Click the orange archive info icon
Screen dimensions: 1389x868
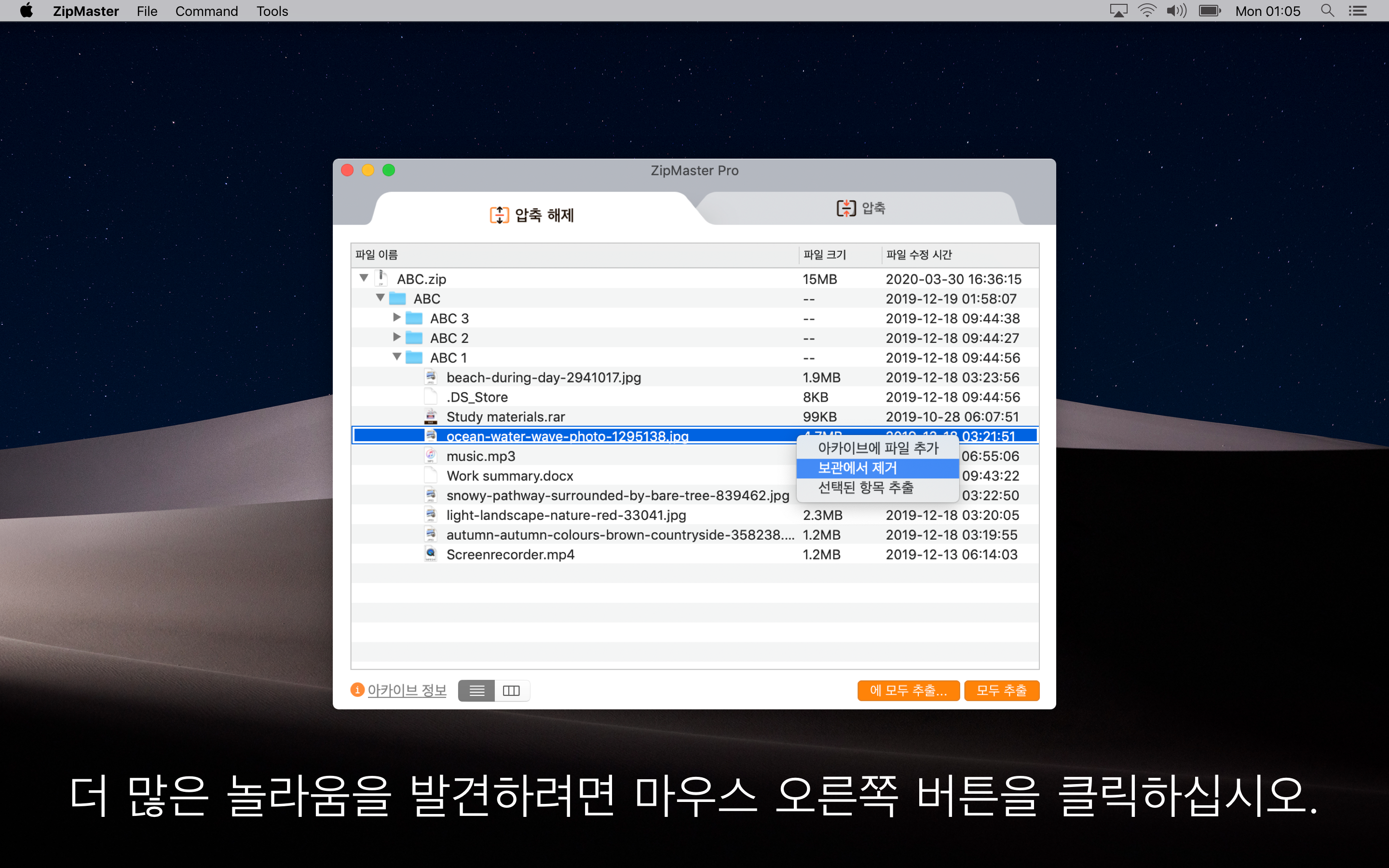[x=357, y=690]
